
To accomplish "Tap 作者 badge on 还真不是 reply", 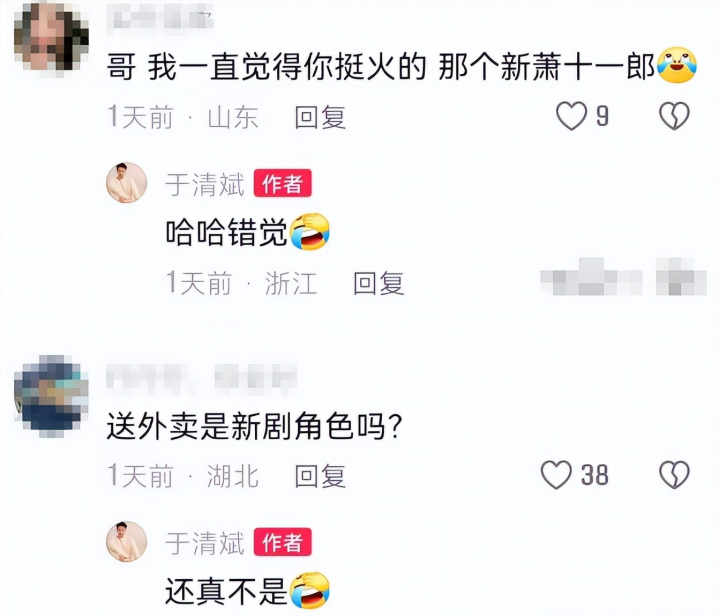I will (x=282, y=542).
